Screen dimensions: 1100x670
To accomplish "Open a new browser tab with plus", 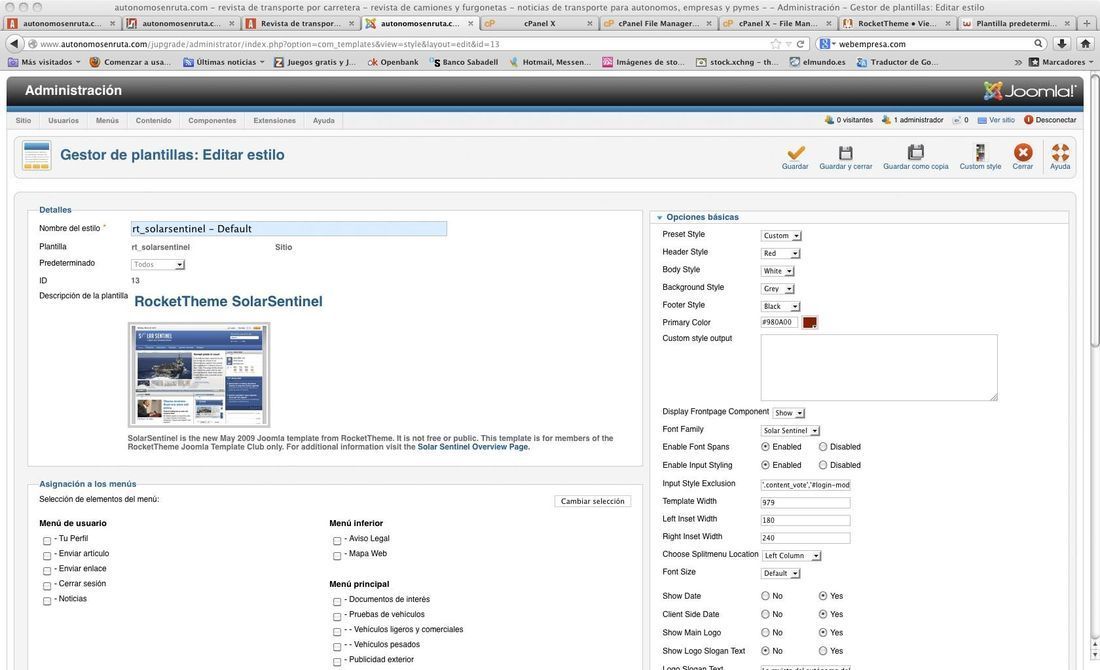I will coord(1087,23).
